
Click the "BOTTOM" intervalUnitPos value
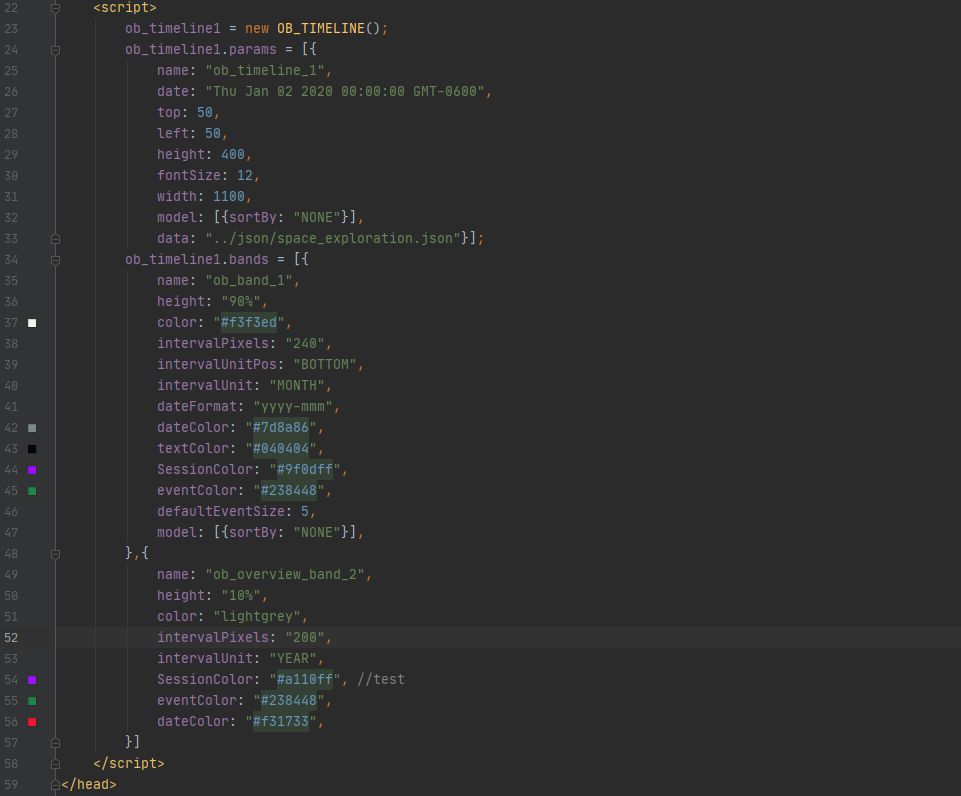(324, 365)
